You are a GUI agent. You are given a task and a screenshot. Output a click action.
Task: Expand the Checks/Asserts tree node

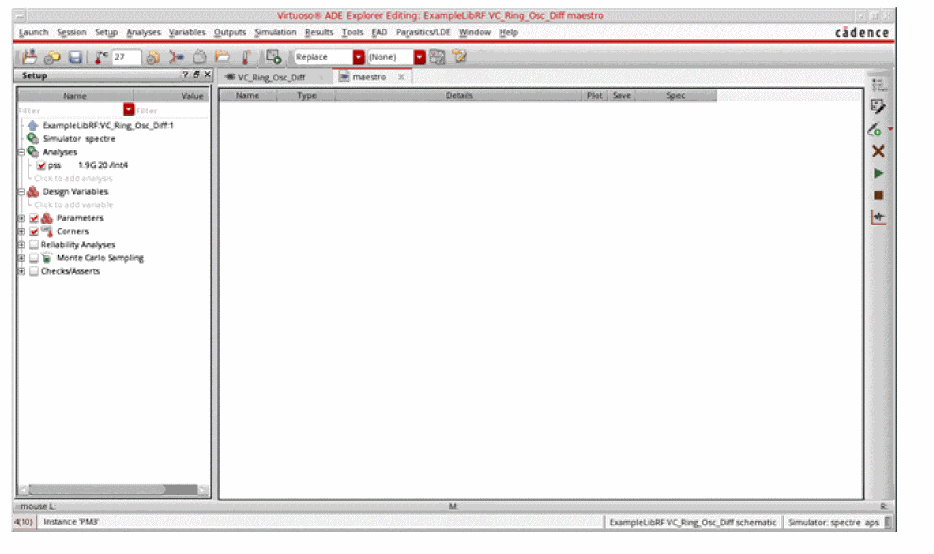(x=21, y=271)
